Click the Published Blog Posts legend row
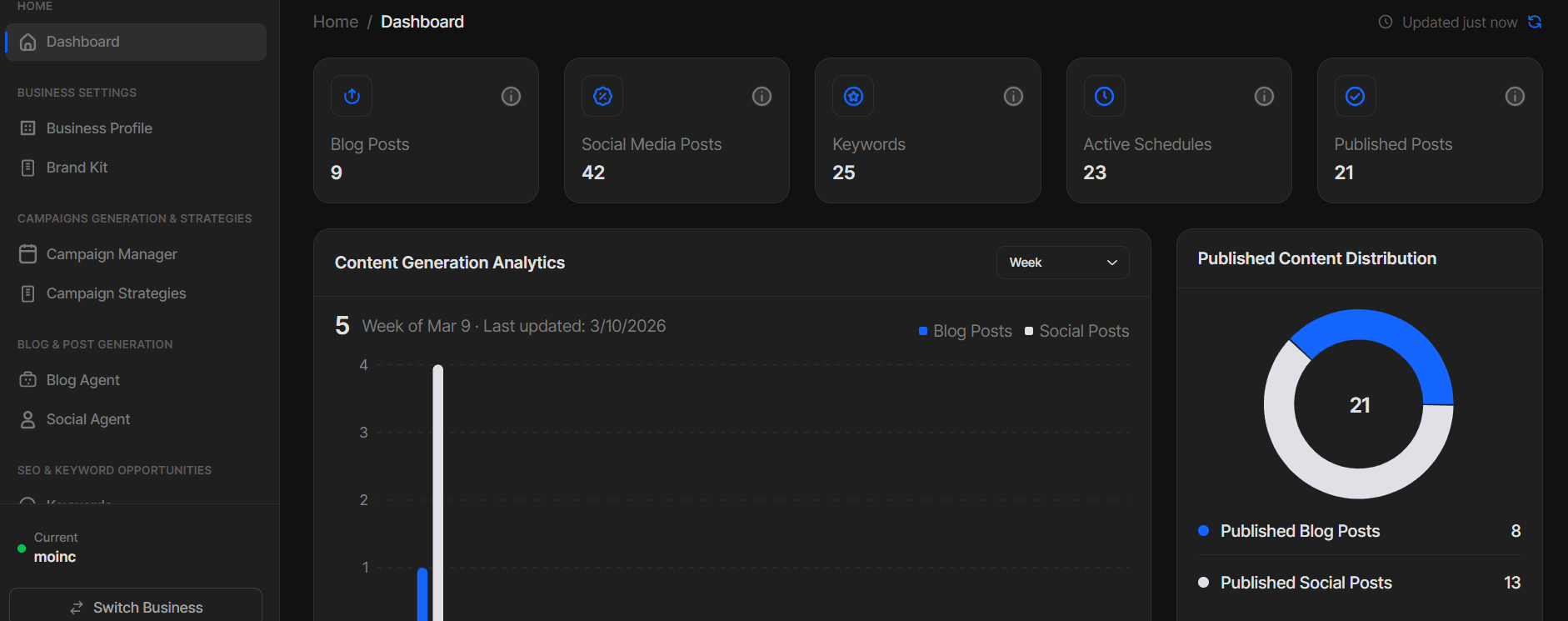This screenshot has height=621, width=1568. (x=1359, y=531)
